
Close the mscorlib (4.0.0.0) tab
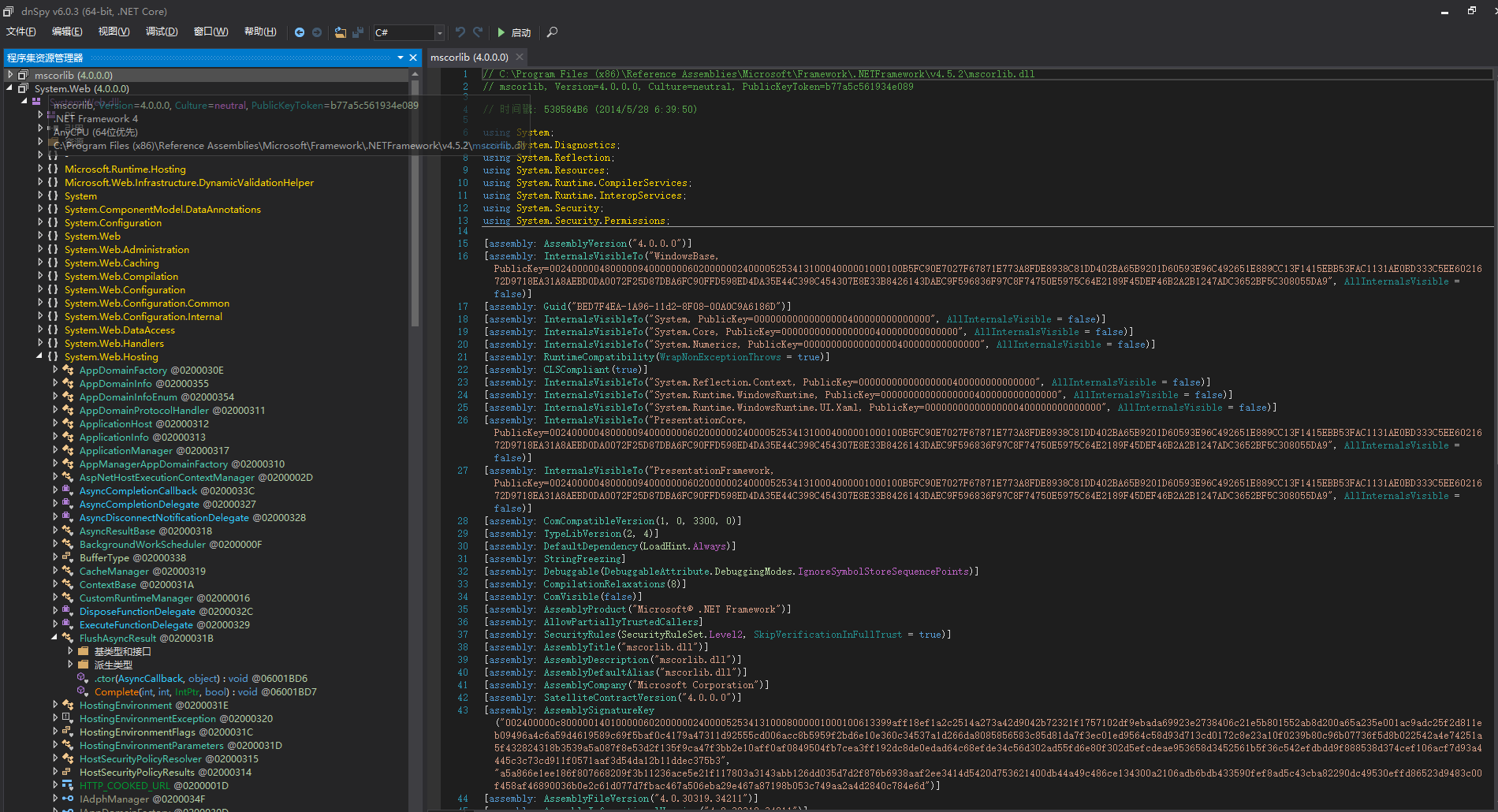pyautogui.click(x=520, y=57)
